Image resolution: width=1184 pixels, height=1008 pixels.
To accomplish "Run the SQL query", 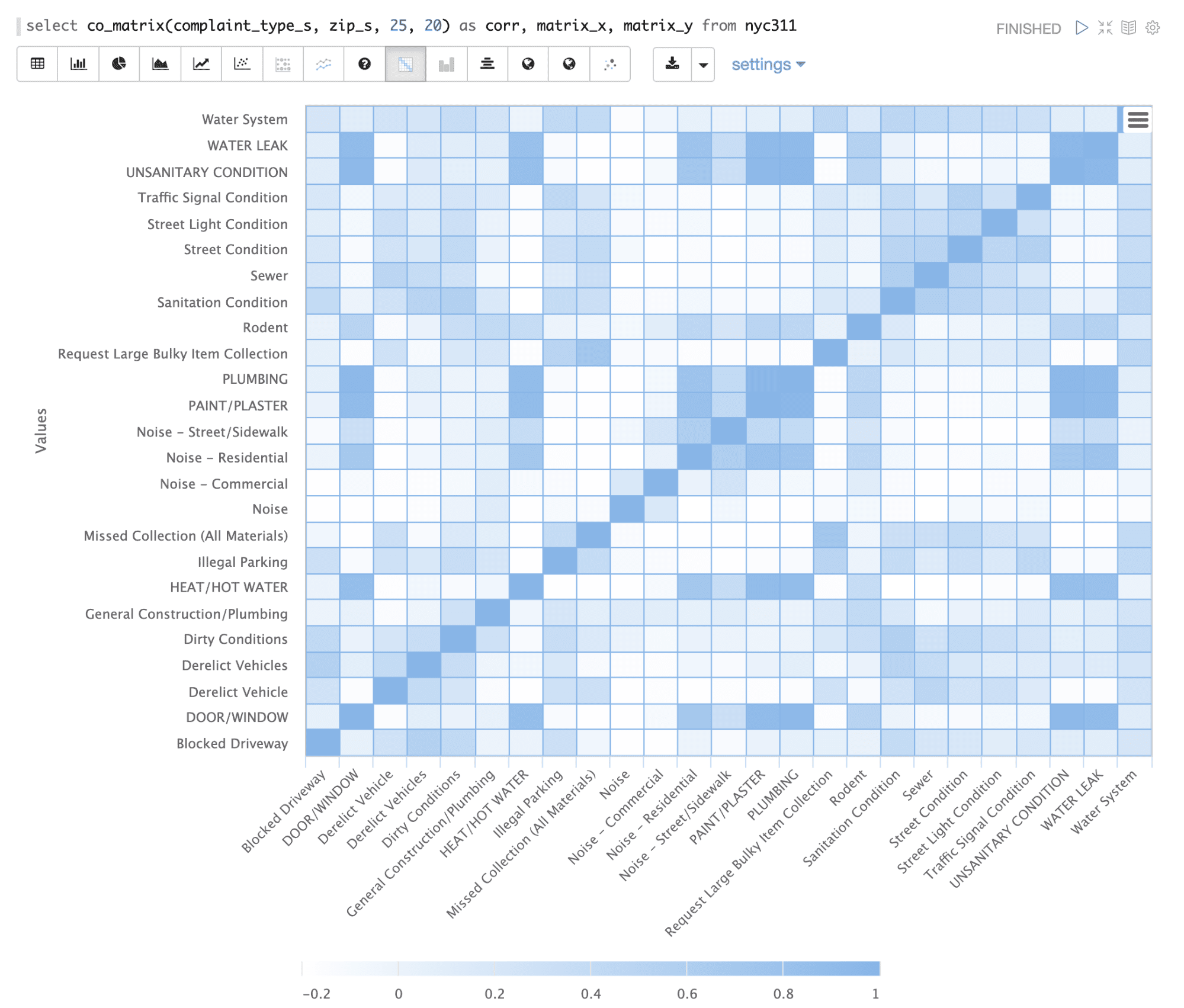I will [x=1082, y=27].
